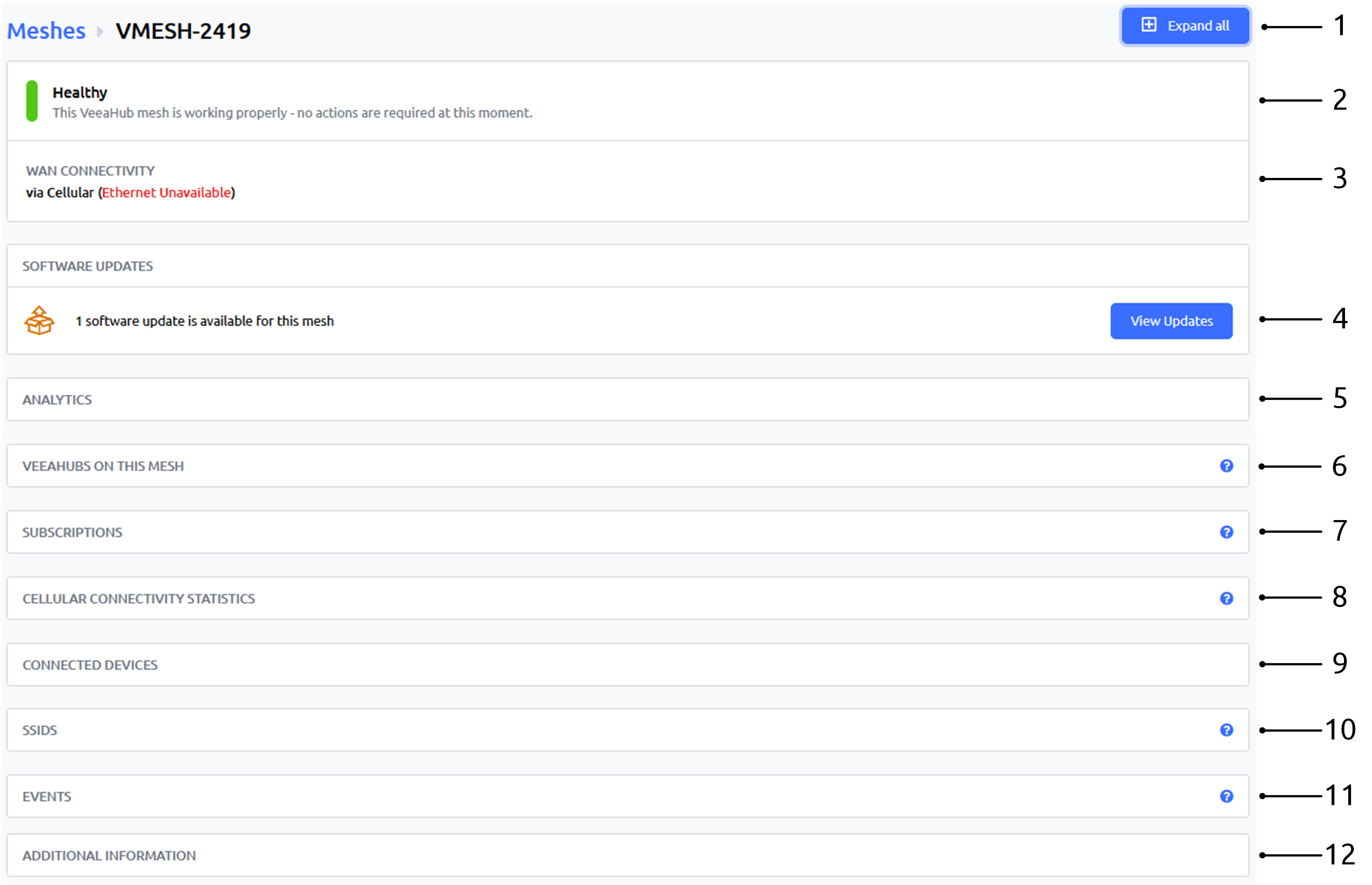Open the Meshes breadcrumb link

pos(46,31)
